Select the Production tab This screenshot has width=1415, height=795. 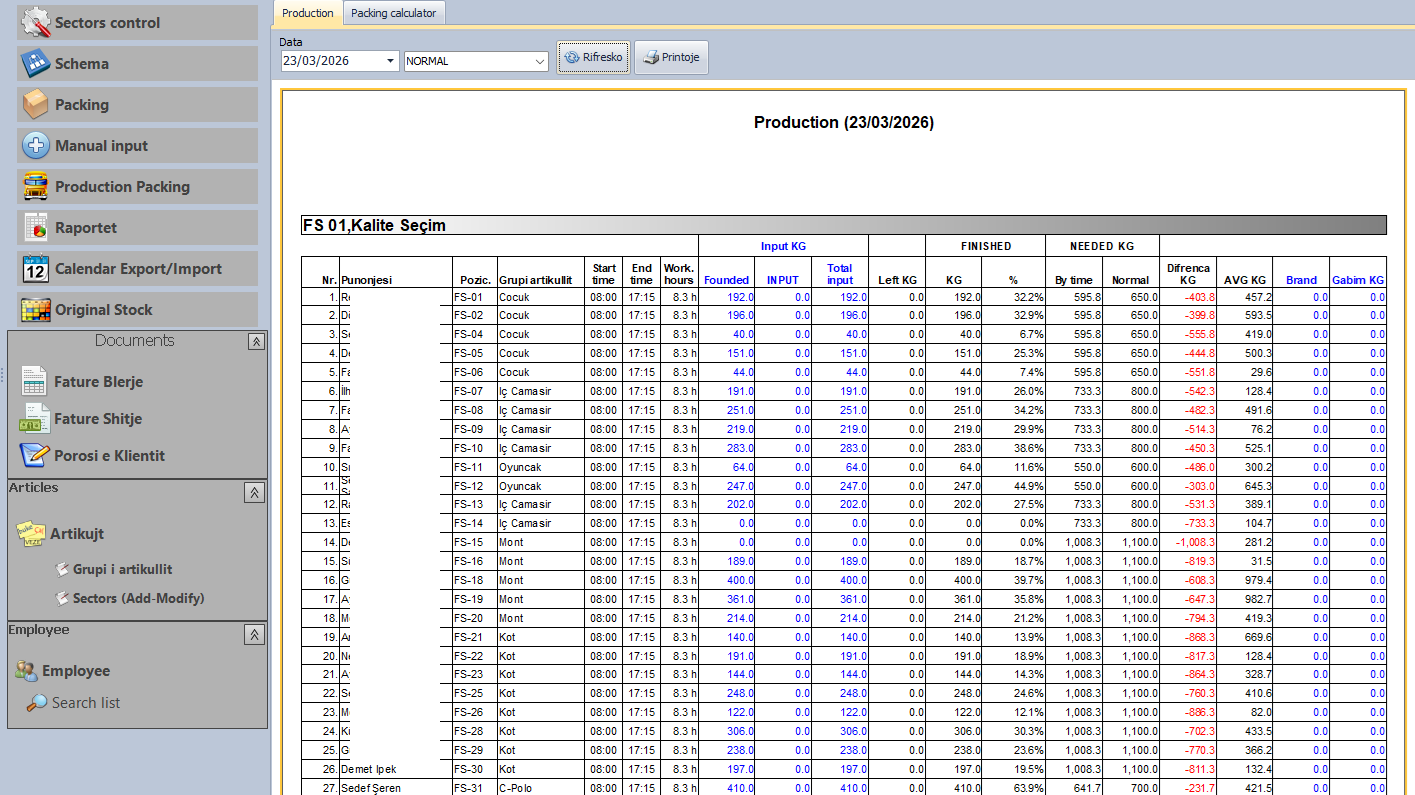(x=307, y=13)
